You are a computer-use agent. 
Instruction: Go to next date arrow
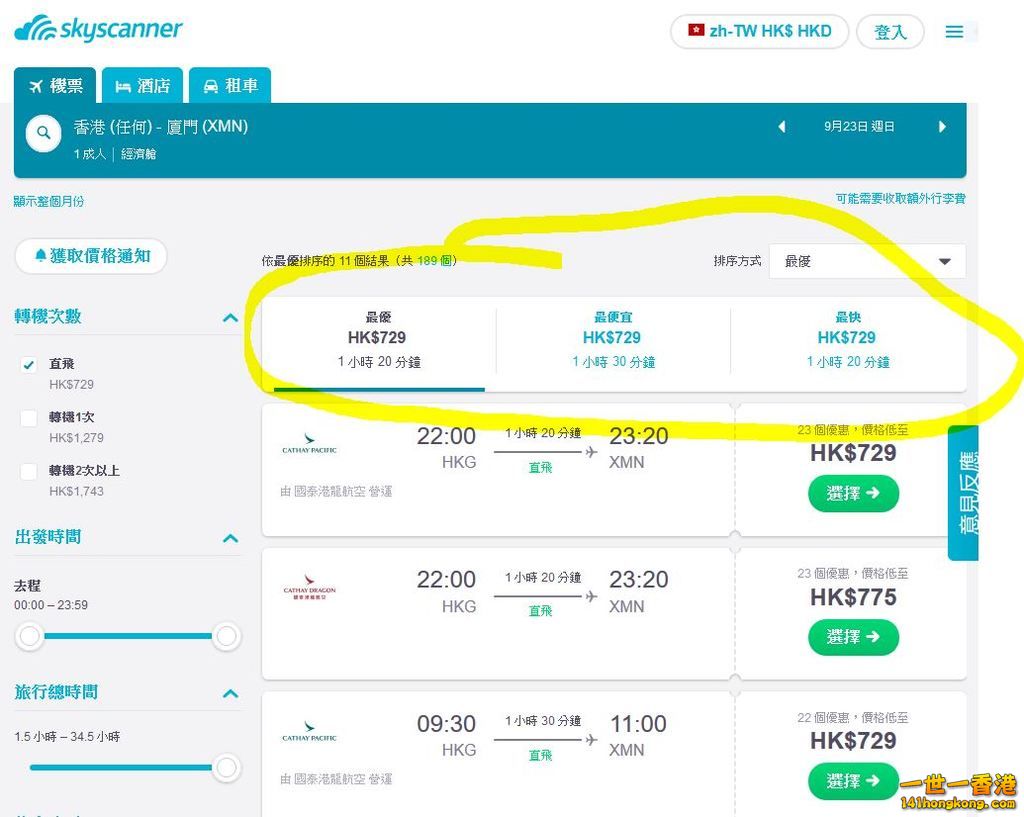click(x=942, y=127)
